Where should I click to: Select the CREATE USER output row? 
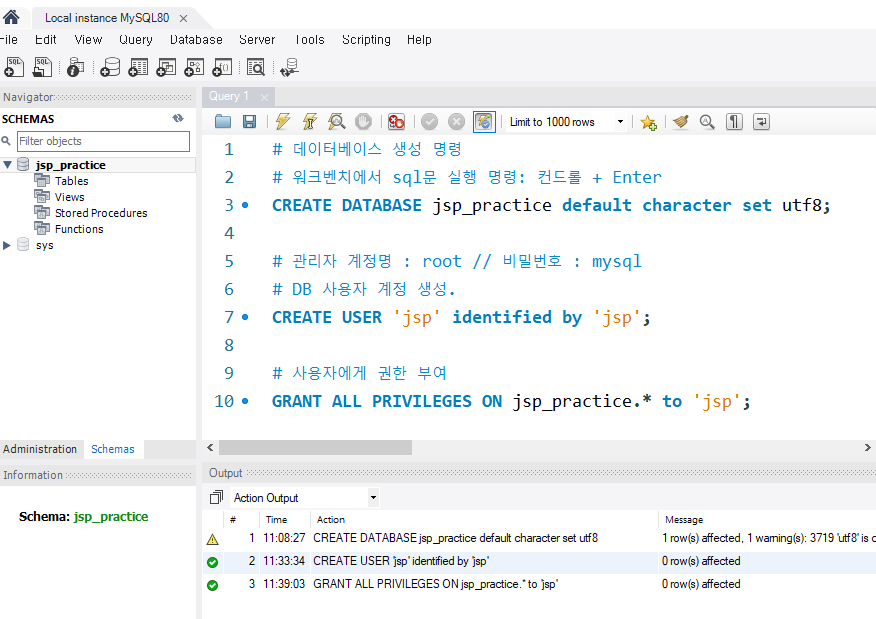pos(539,561)
